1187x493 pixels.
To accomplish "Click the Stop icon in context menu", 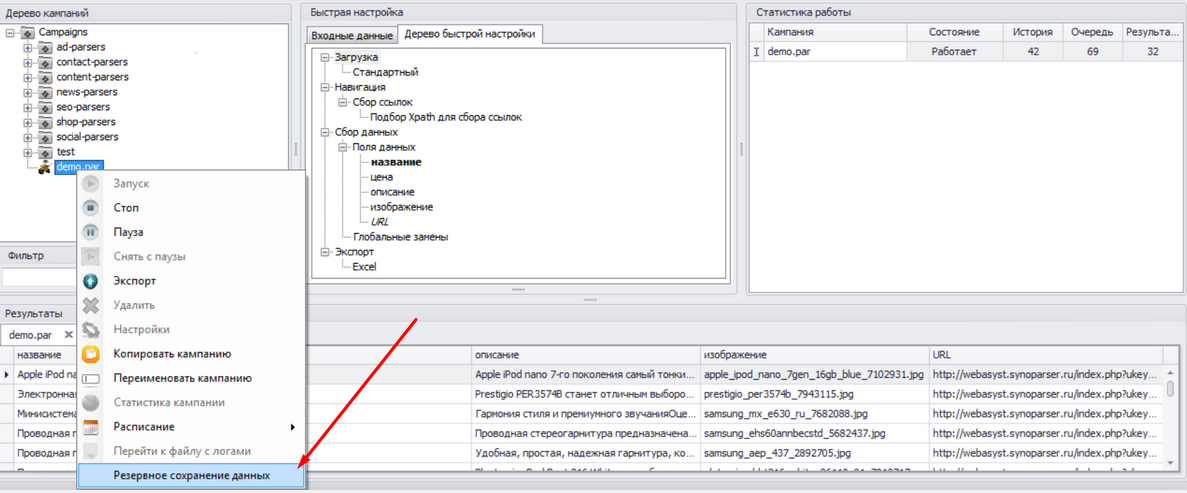I will [x=91, y=207].
